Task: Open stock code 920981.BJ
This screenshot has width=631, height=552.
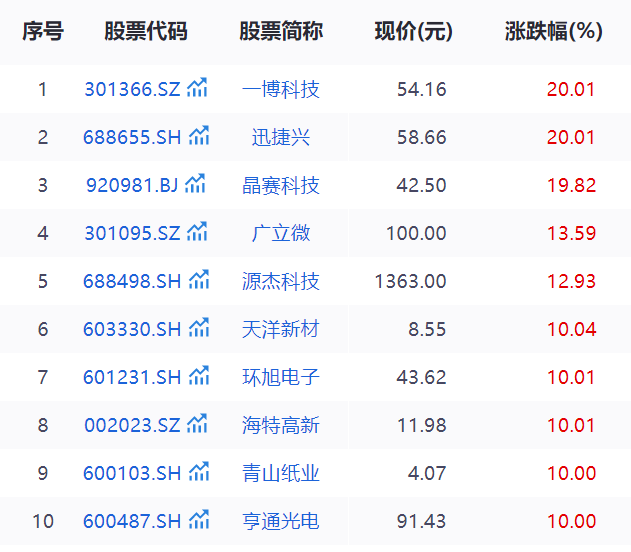Action: [132, 185]
